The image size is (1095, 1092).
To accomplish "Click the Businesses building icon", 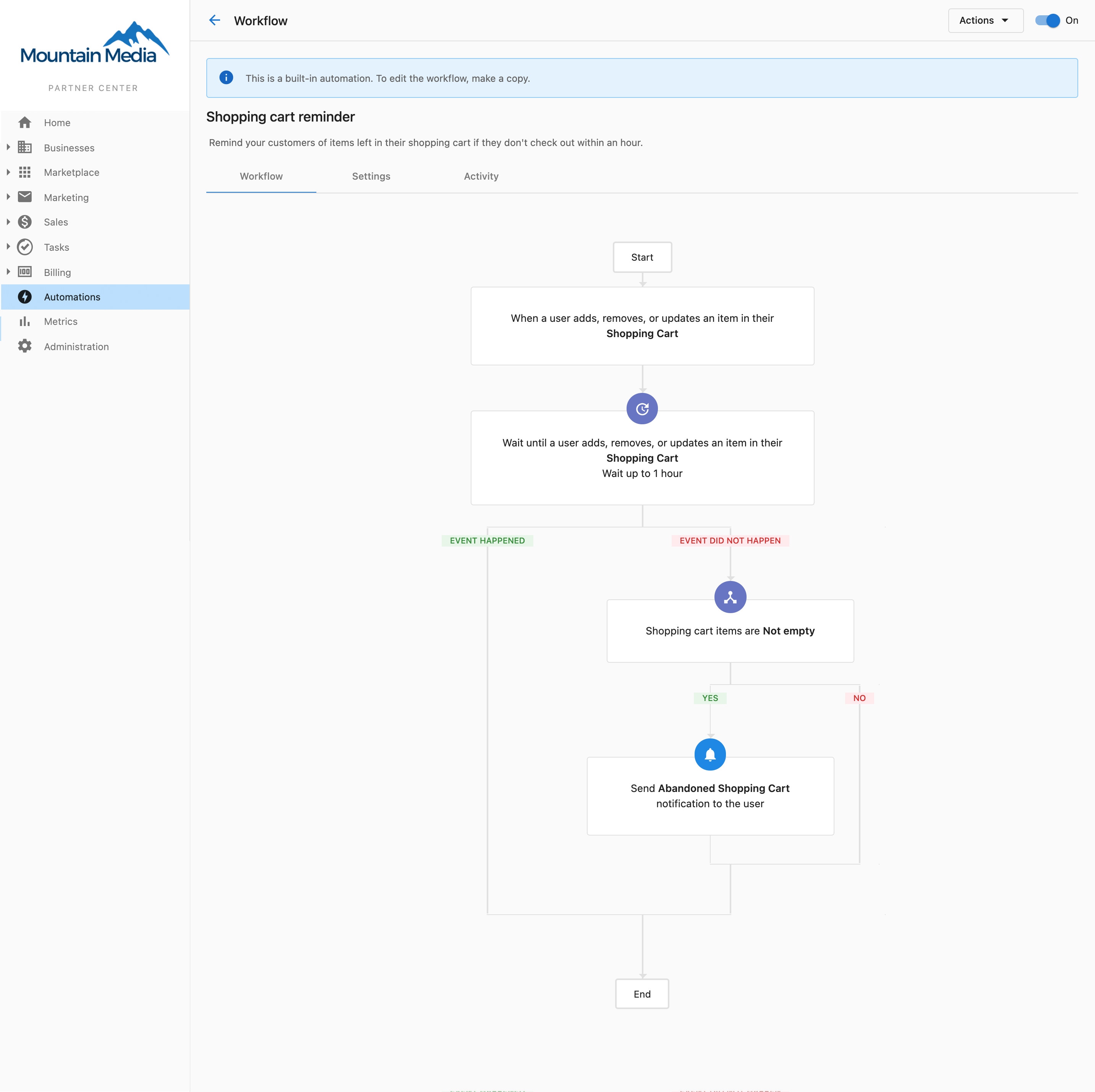I will click(24, 148).
